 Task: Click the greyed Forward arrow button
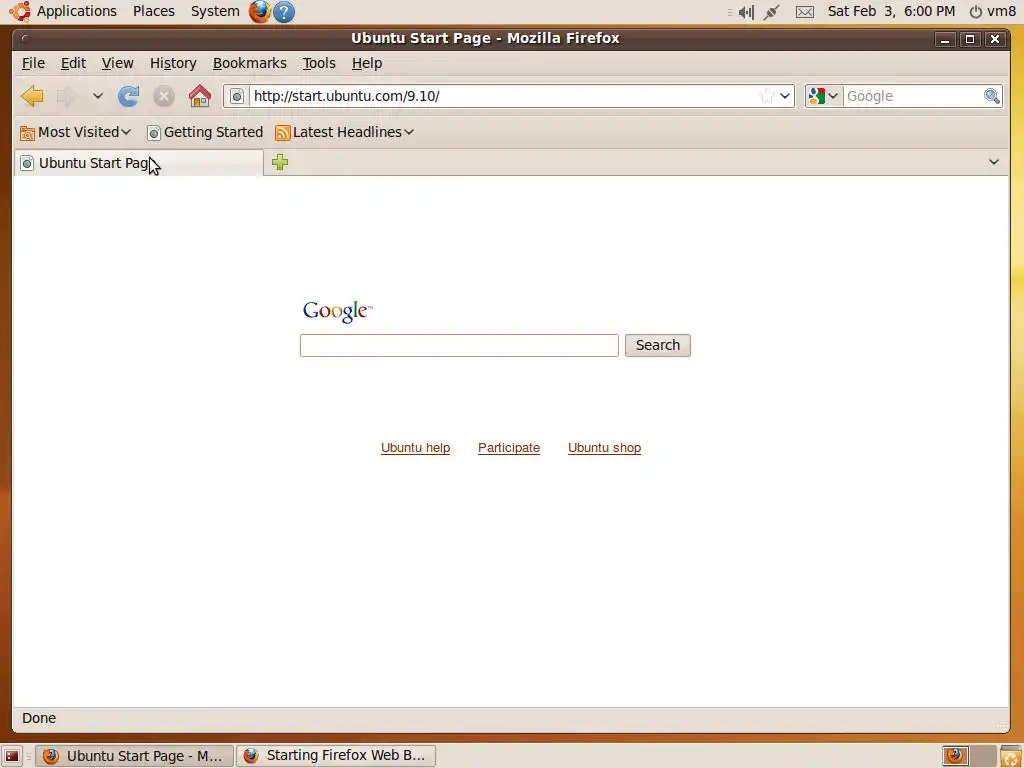point(67,96)
